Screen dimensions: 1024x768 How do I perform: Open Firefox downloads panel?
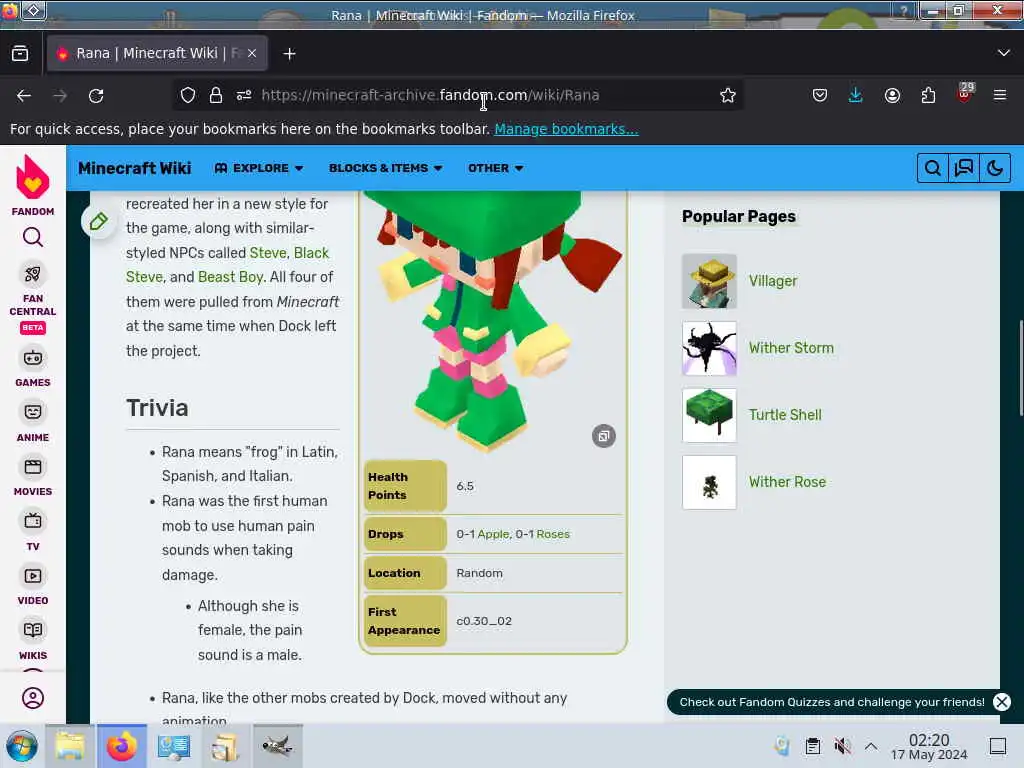click(856, 95)
